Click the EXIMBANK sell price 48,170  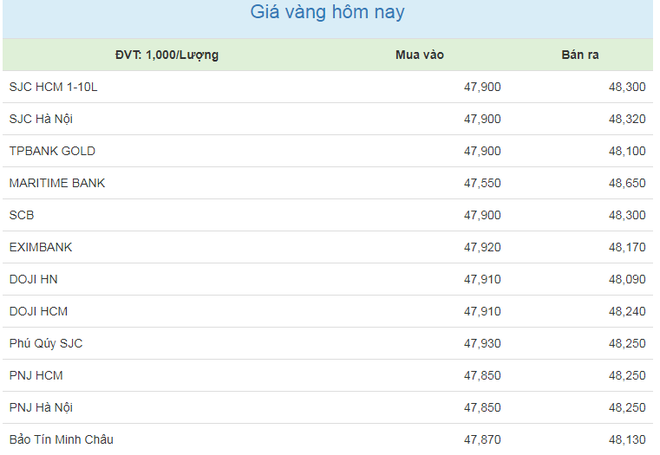click(627, 247)
